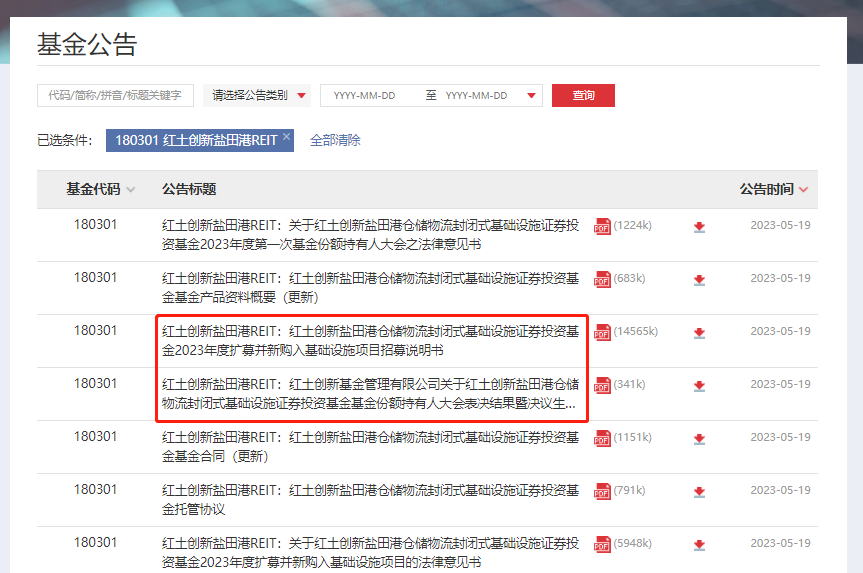Focus the 代码/简称/拼音/标题关键字 search field
This screenshot has width=863, height=573.
click(x=116, y=95)
